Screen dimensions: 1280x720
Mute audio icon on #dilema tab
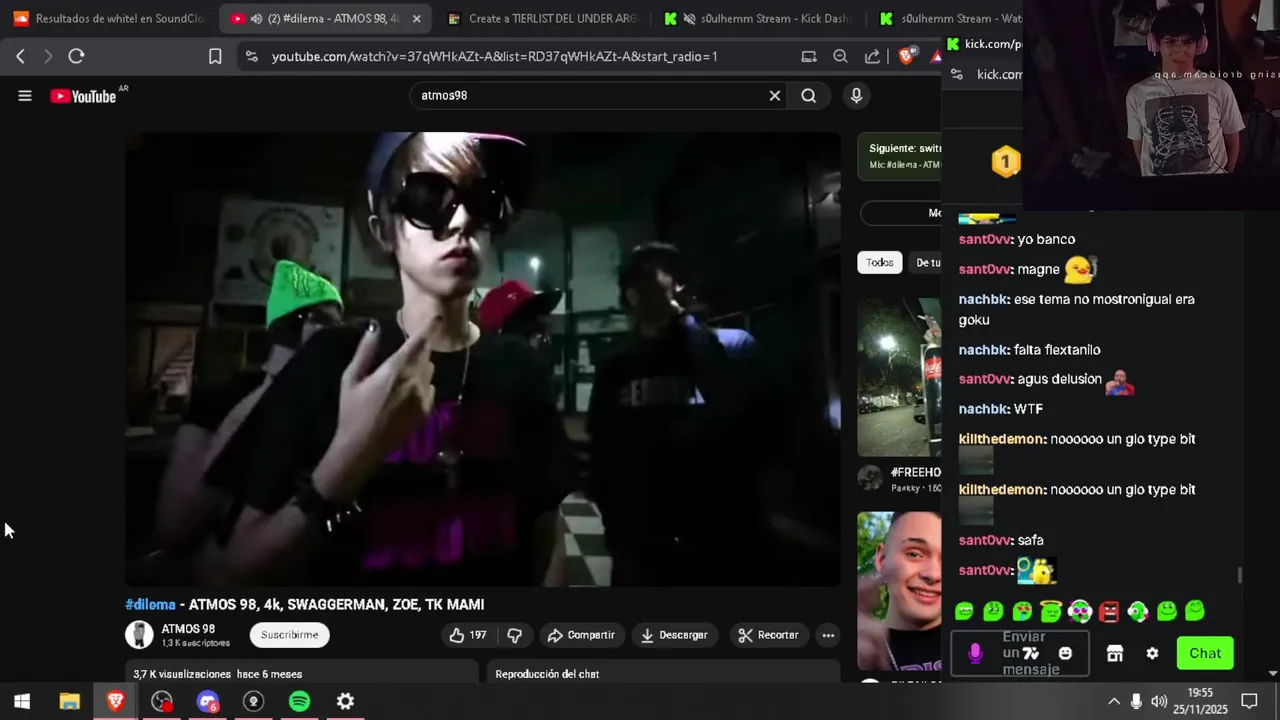pos(257,19)
